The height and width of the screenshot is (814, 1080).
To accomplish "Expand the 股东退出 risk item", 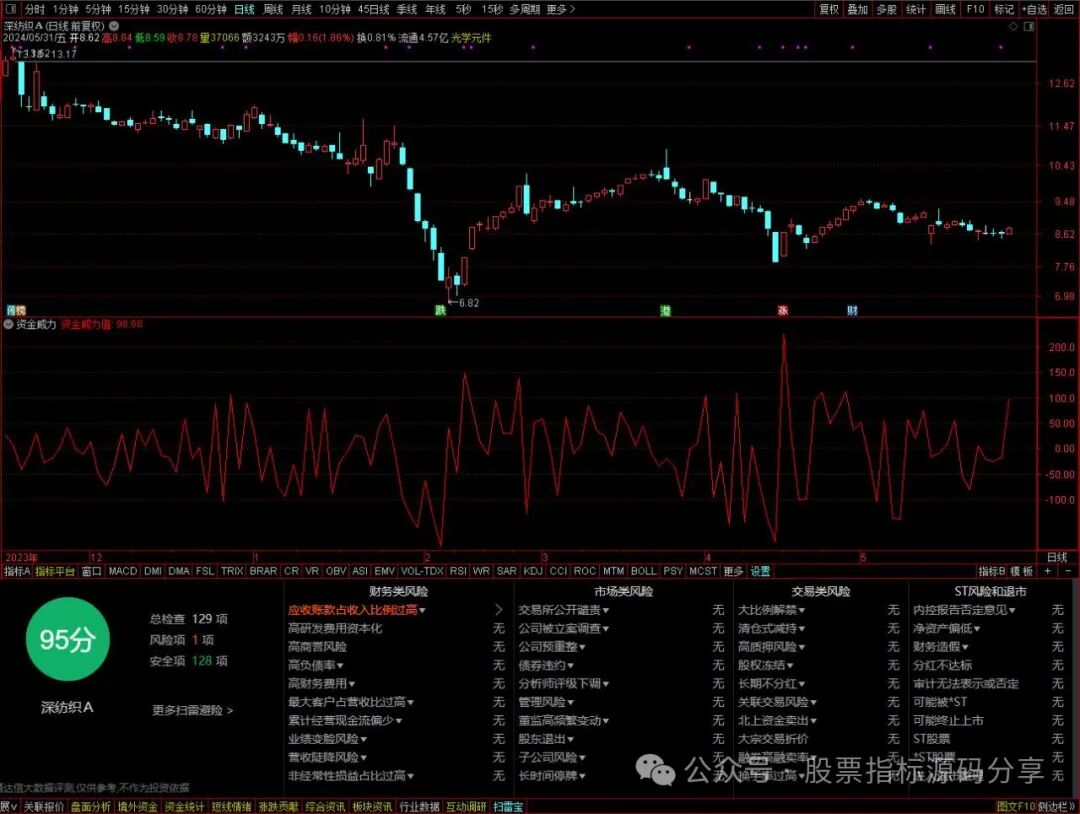I will [x=546, y=738].
